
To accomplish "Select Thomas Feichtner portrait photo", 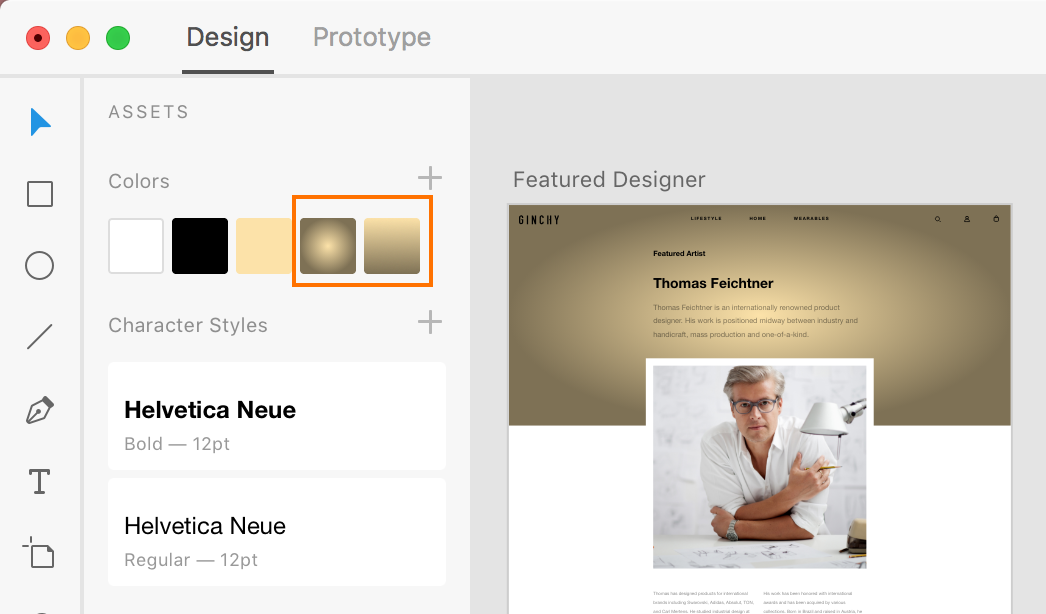I will click(759, 467).
